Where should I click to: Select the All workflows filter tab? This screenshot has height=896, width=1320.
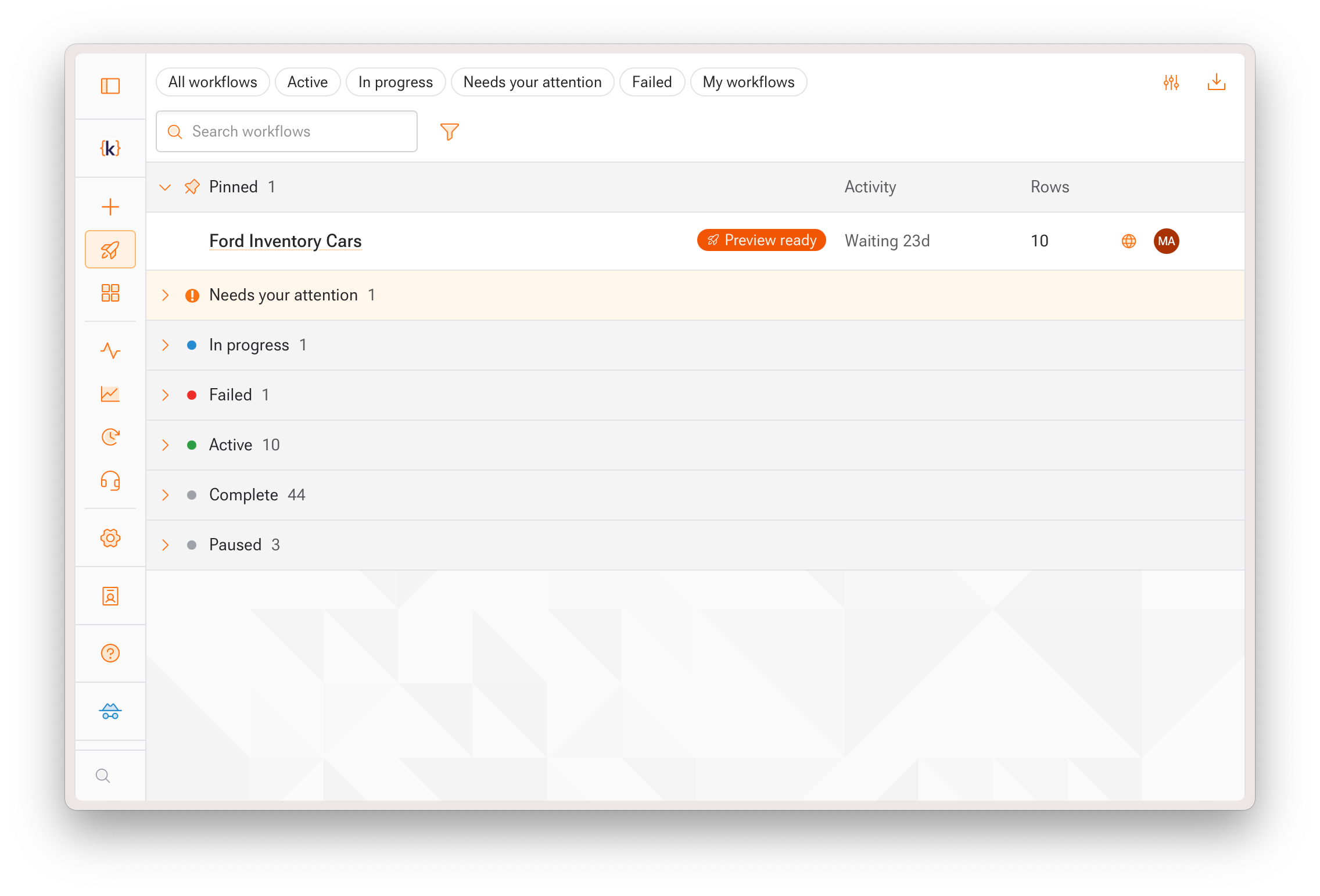point(213,82)
